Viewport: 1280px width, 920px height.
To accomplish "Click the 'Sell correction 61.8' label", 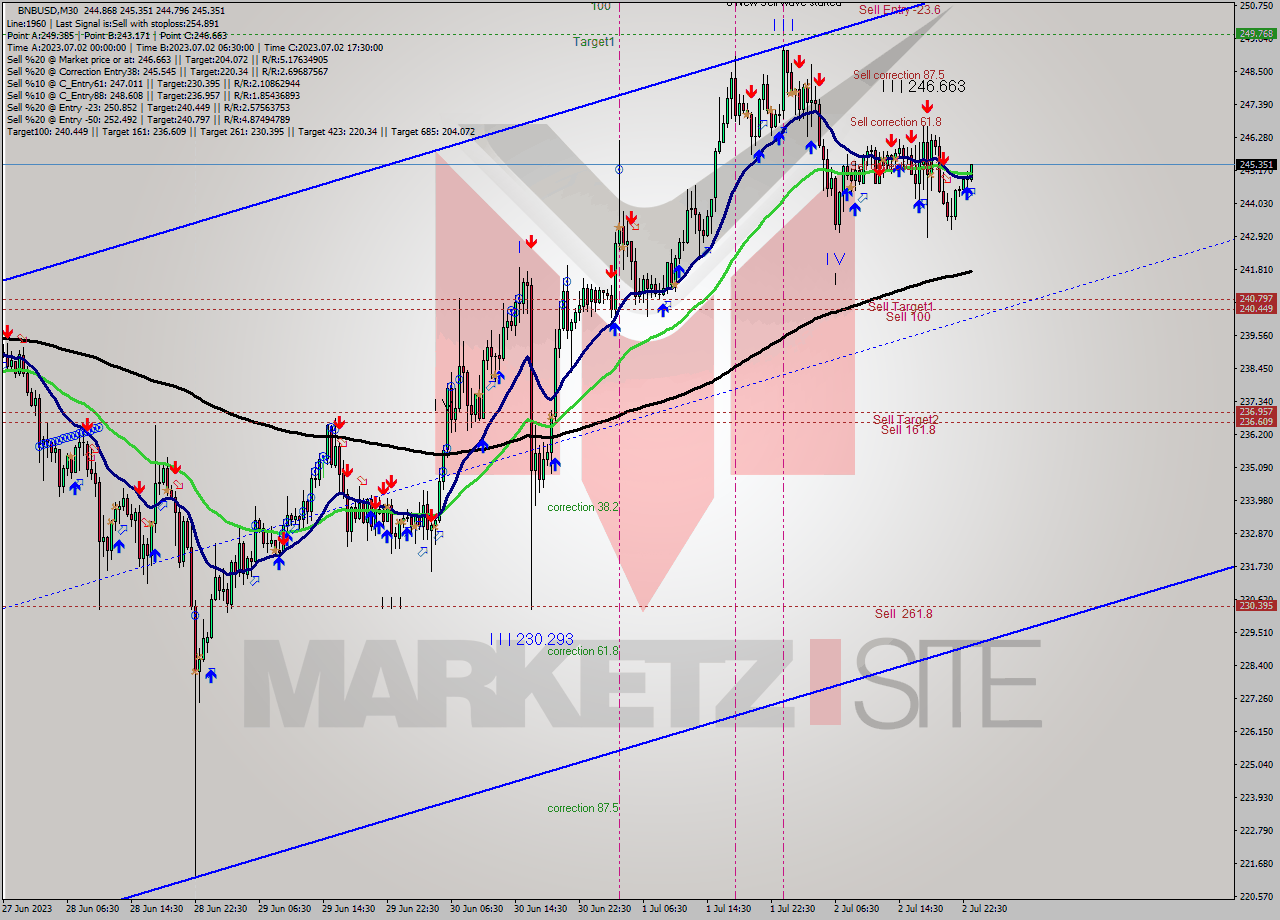I will click(896, 122).
